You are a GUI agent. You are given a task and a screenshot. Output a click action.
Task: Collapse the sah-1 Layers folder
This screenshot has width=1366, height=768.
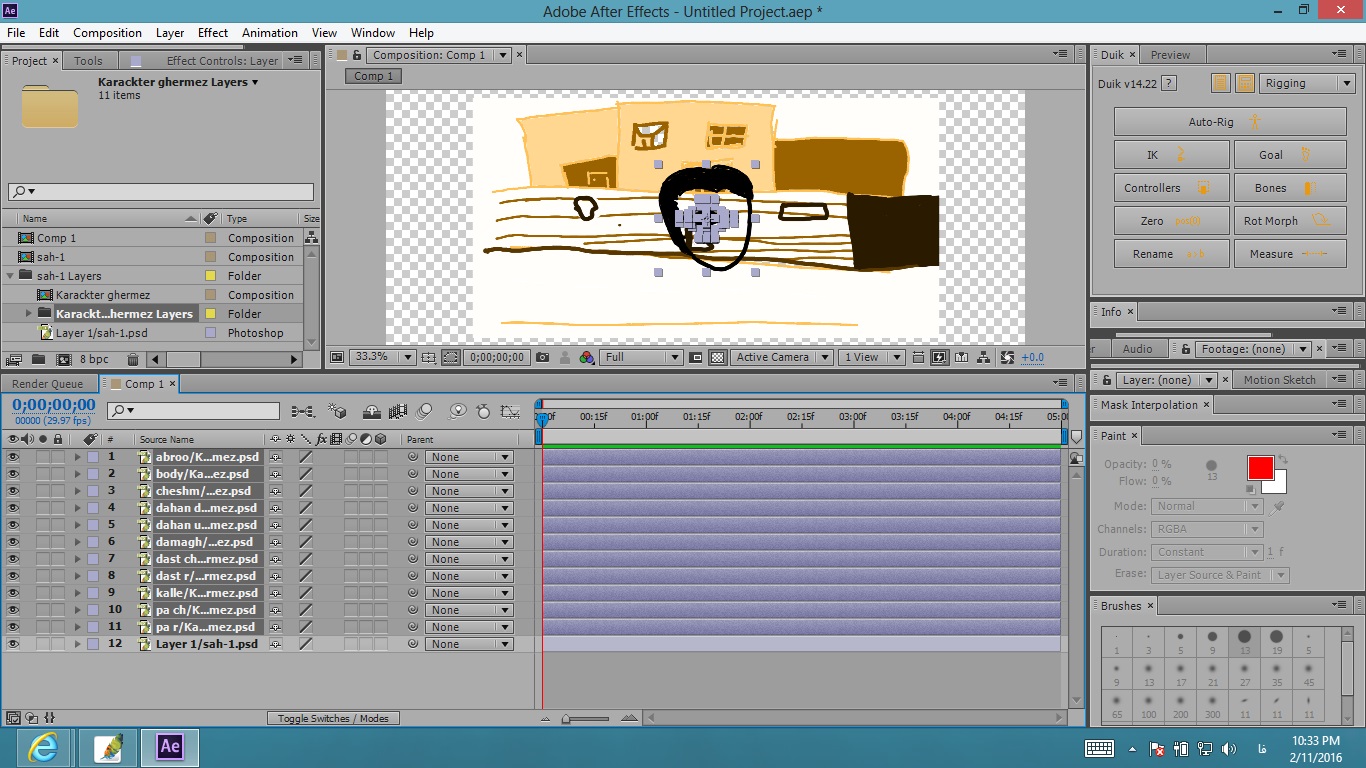10,276
